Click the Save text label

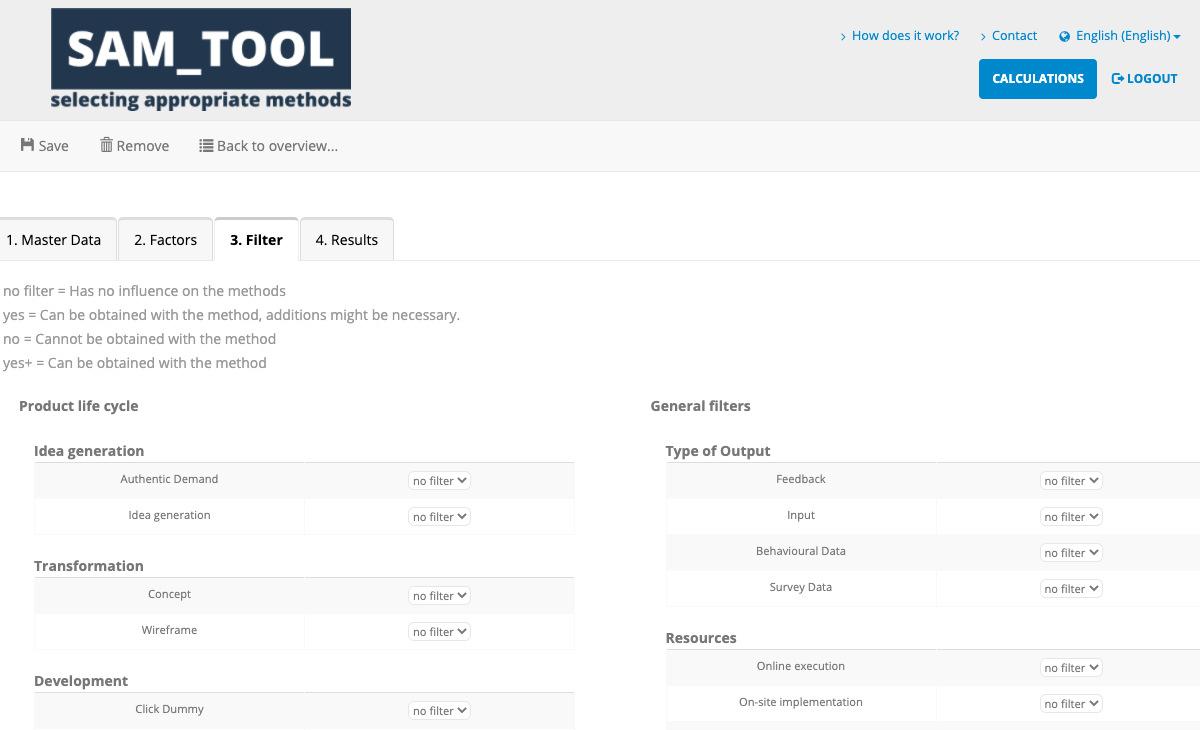pos(54,146)
